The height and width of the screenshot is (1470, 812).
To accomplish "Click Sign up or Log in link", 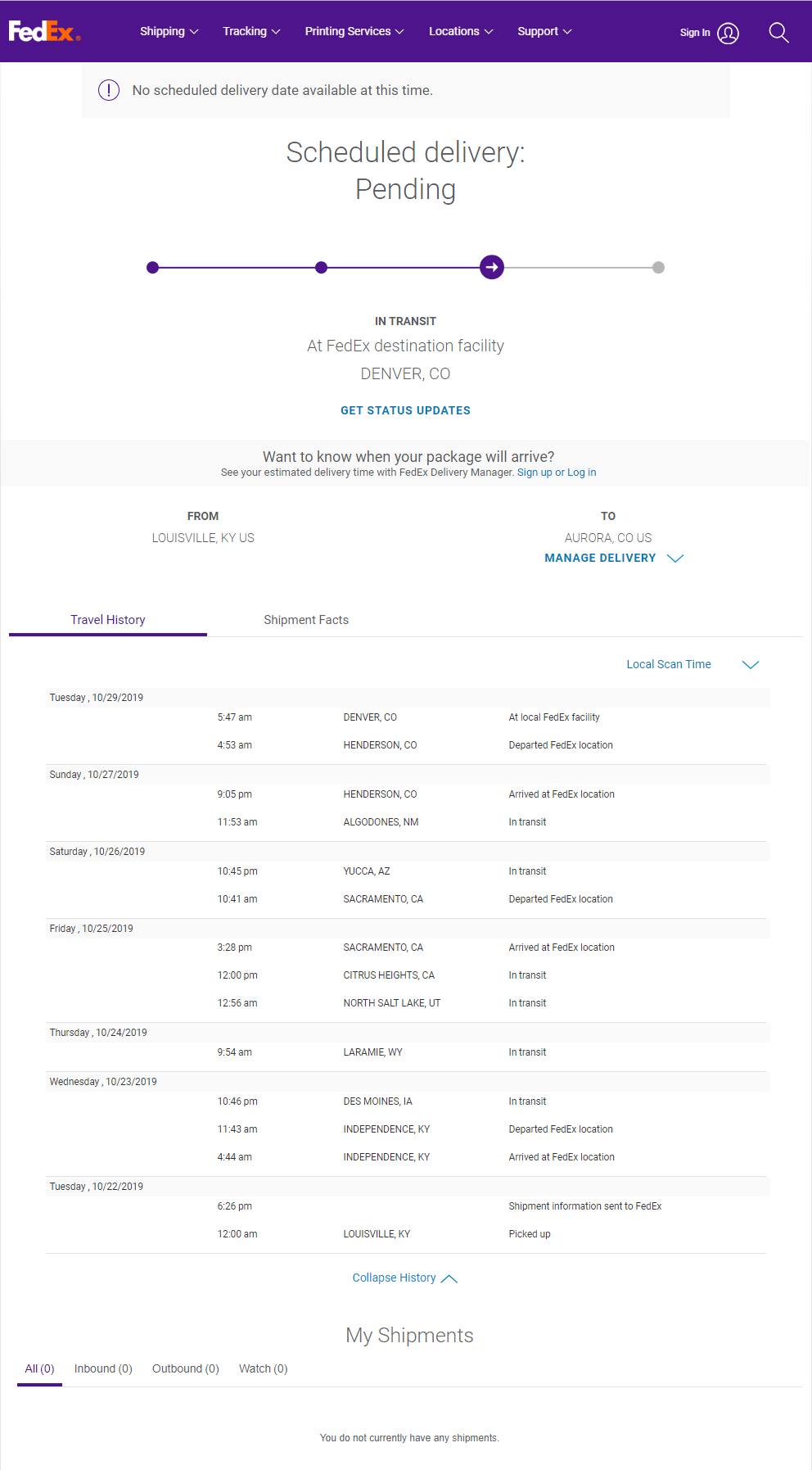I will tap(557, 473).
